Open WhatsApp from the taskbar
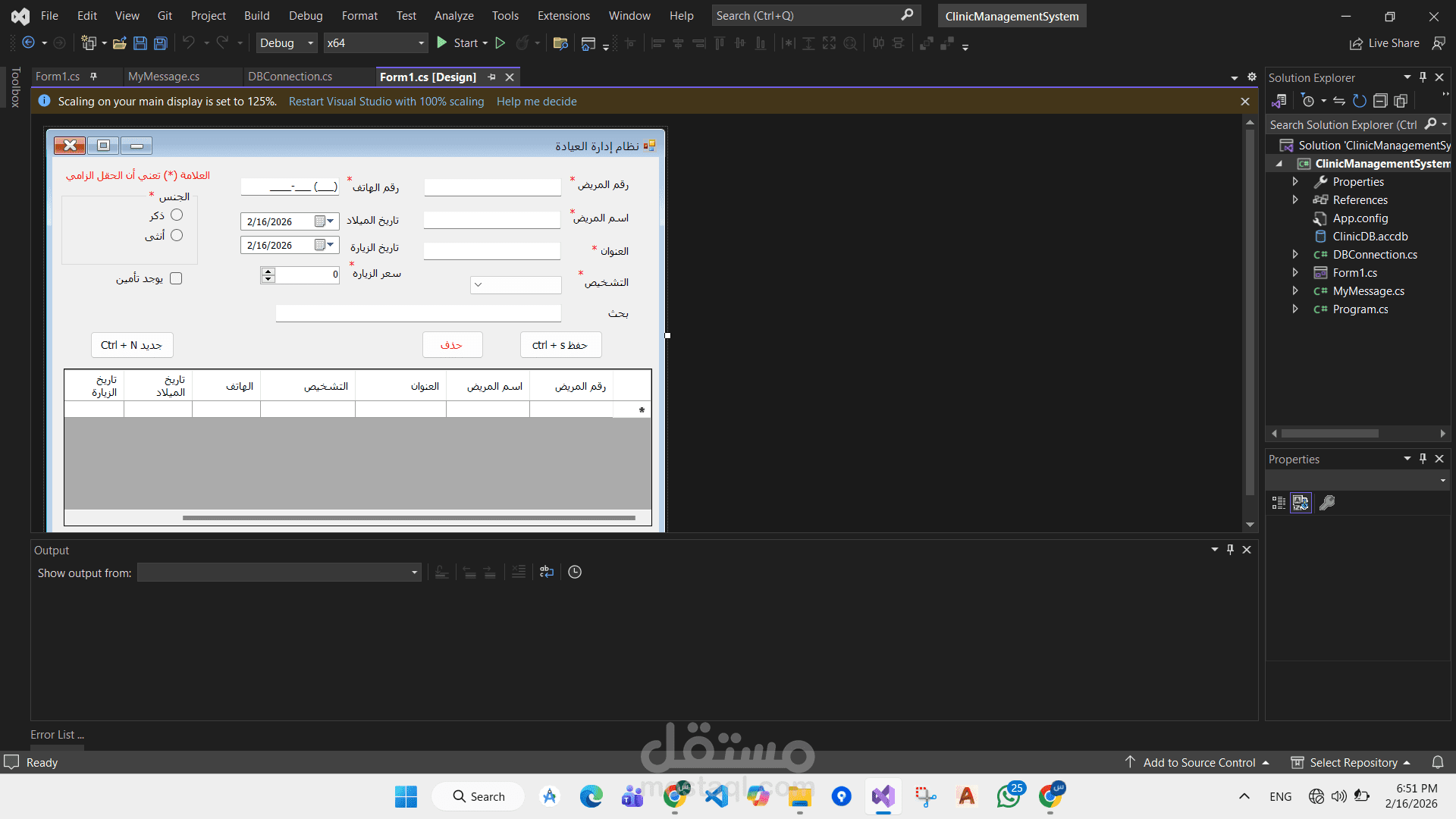 click(1009, 796)
